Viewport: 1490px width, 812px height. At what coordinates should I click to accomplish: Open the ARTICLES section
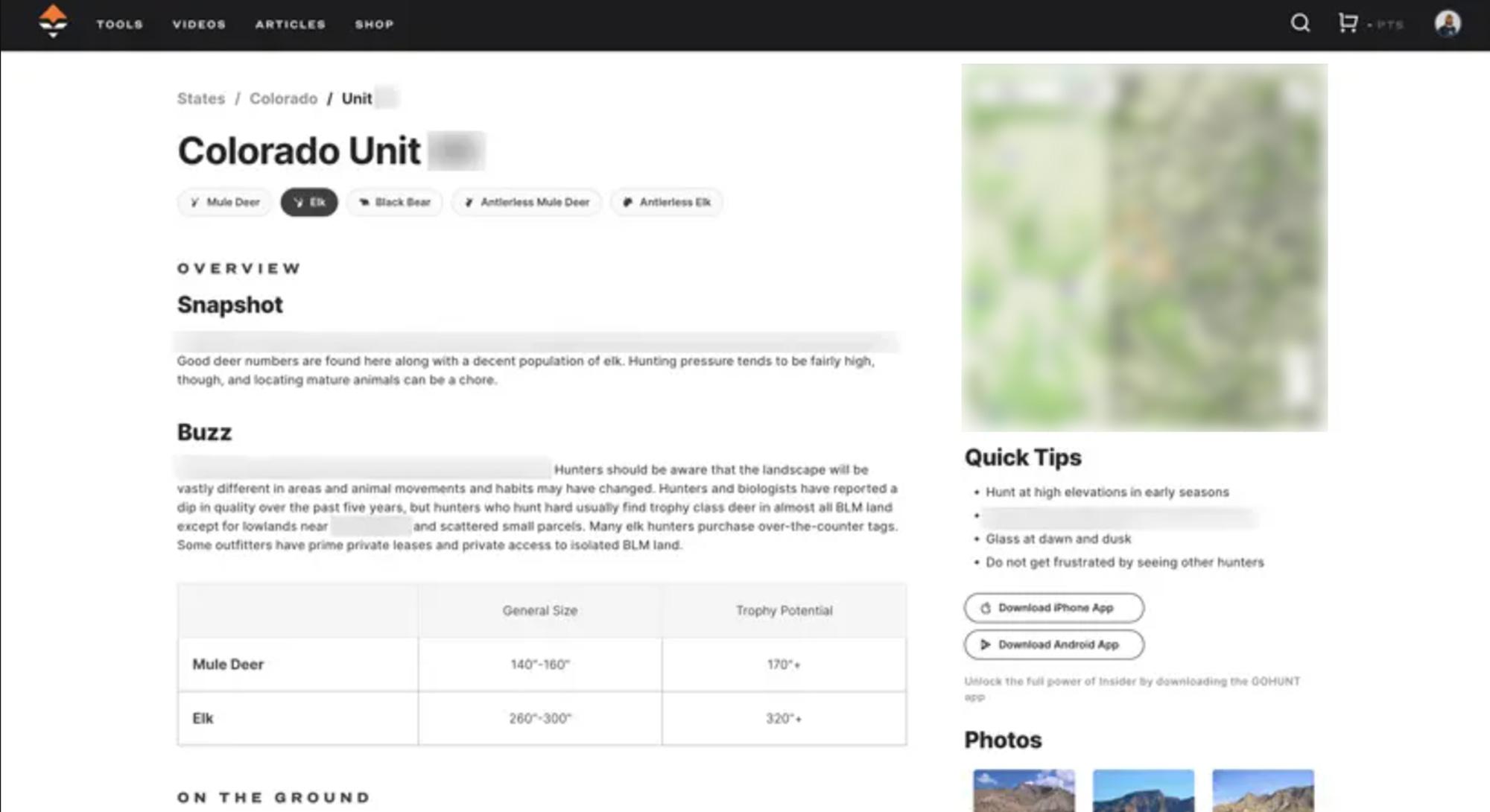pyautogui.click(x=290, y=24)
